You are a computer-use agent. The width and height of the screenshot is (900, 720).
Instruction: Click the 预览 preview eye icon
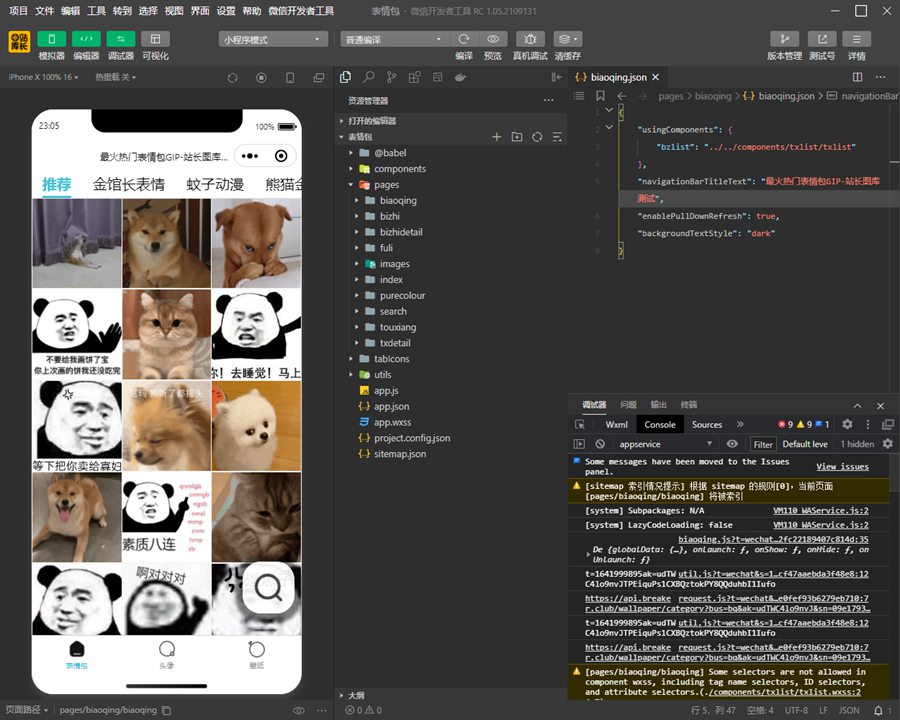[492, 39]
